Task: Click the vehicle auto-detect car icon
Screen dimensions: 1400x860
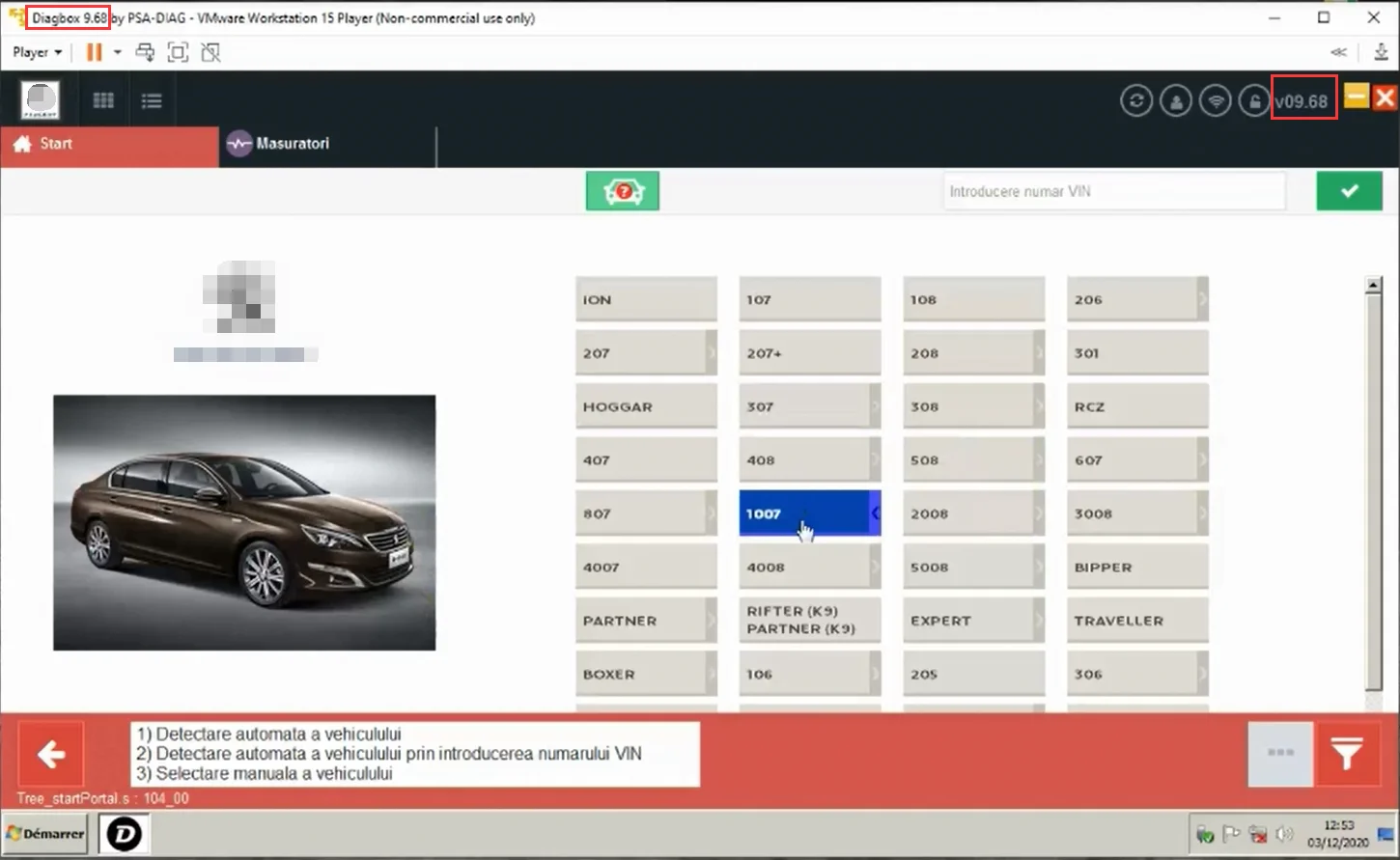Action: point(623,191)
